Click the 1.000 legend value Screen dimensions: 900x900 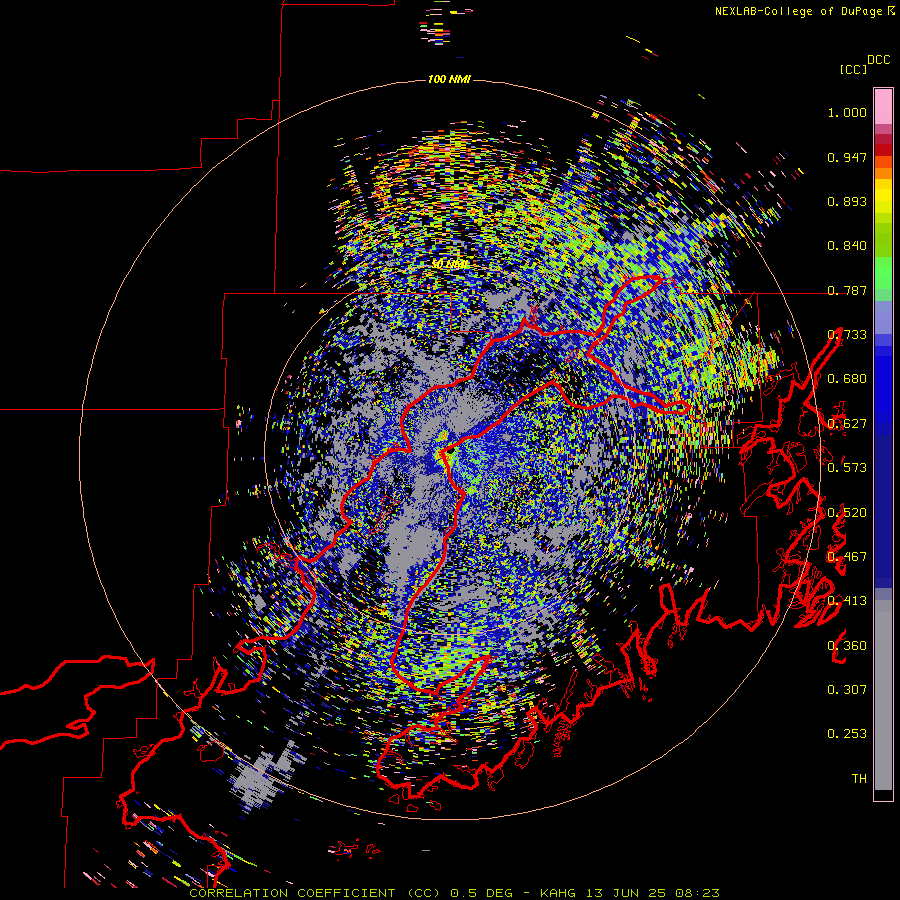847,112
